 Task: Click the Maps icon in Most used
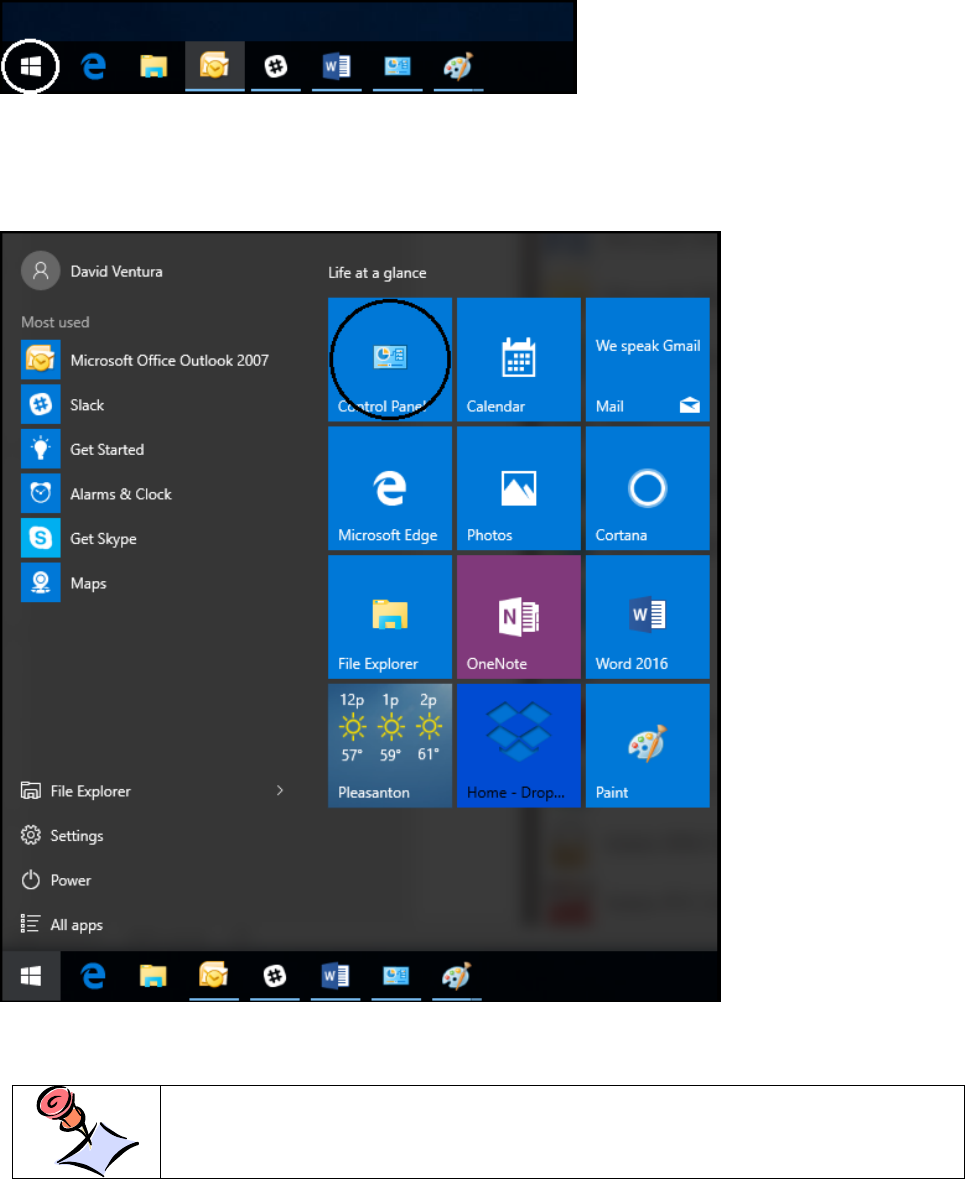41,583
